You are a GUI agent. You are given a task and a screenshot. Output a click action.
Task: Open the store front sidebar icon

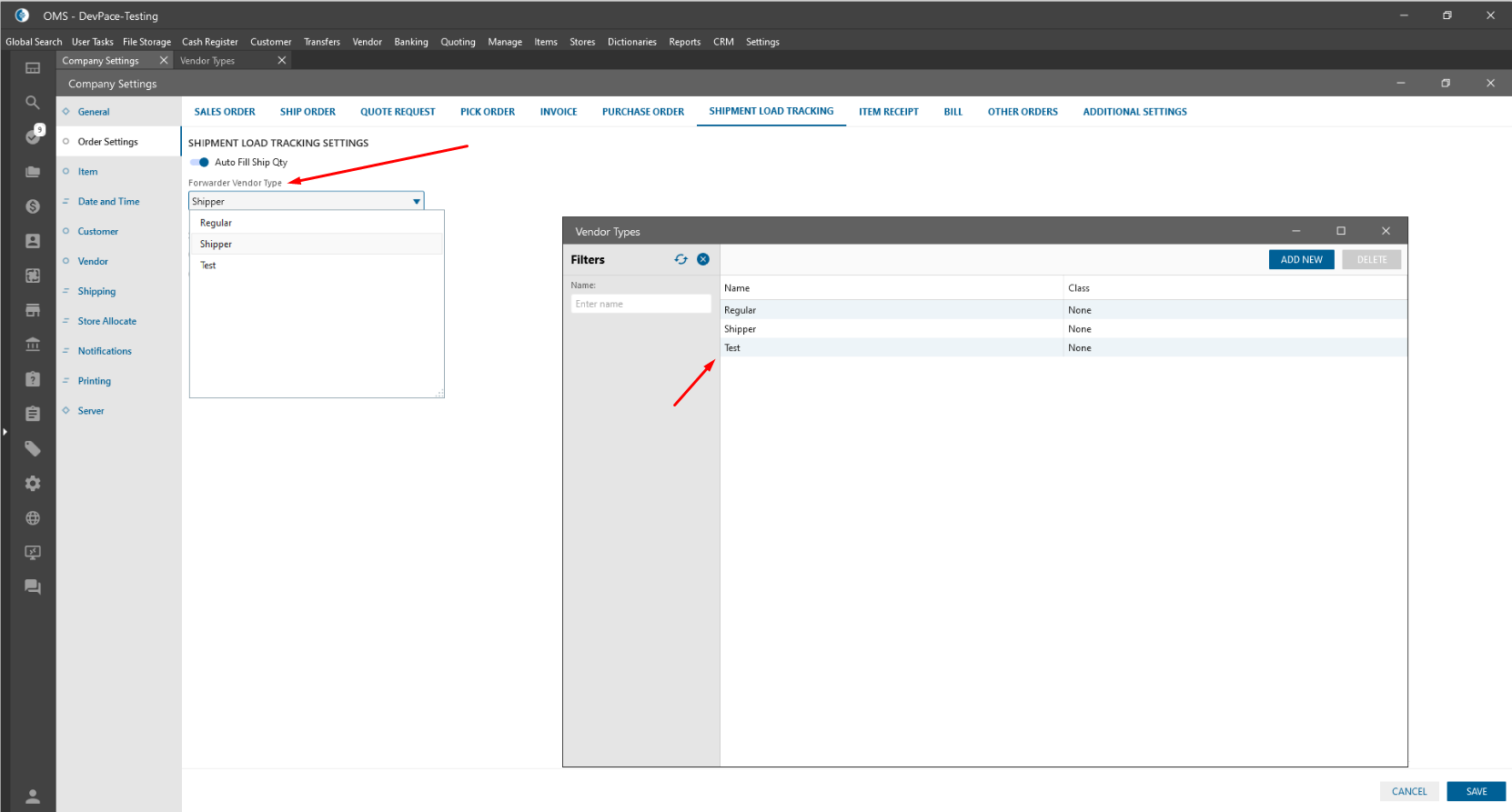coord(33,310)
